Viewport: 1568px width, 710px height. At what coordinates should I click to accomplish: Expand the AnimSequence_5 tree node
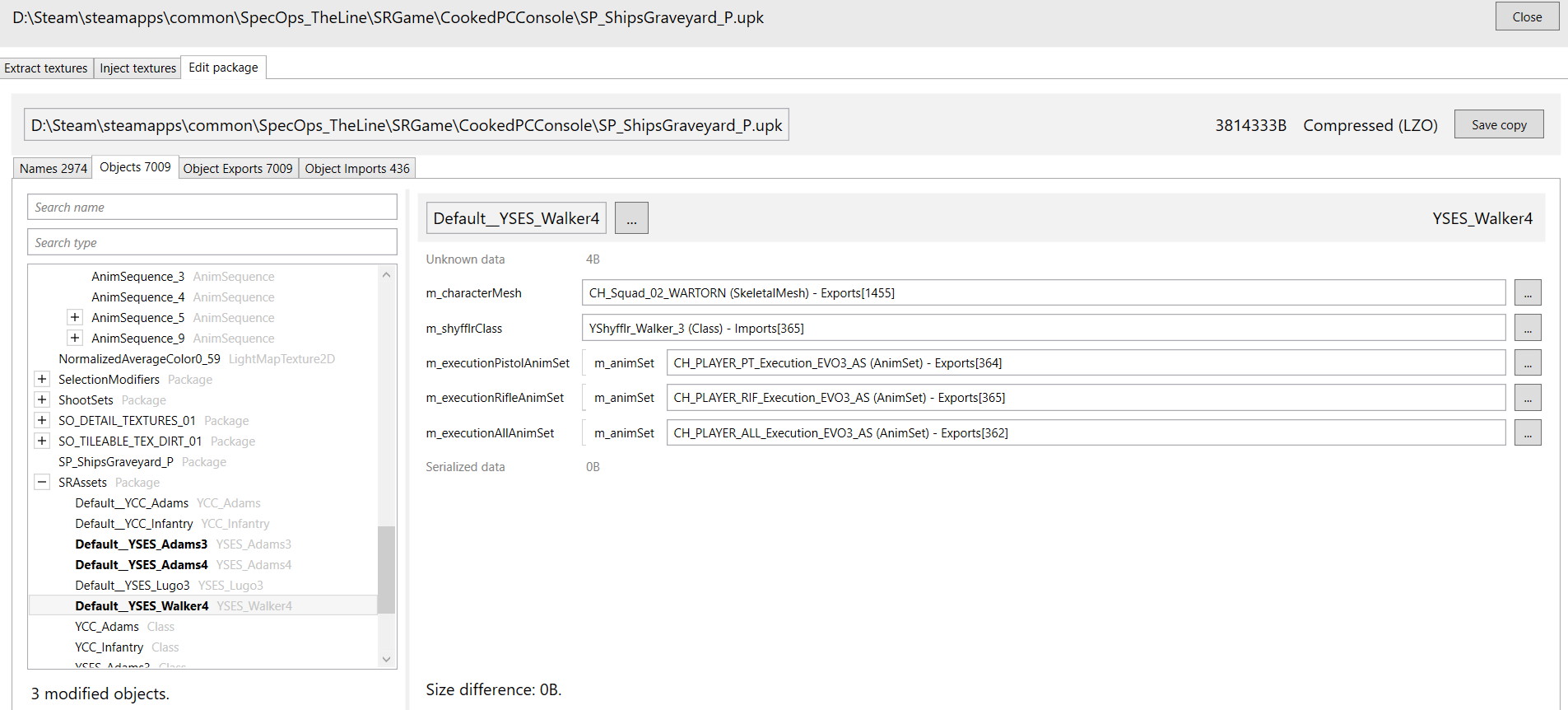tap(75, 317)
